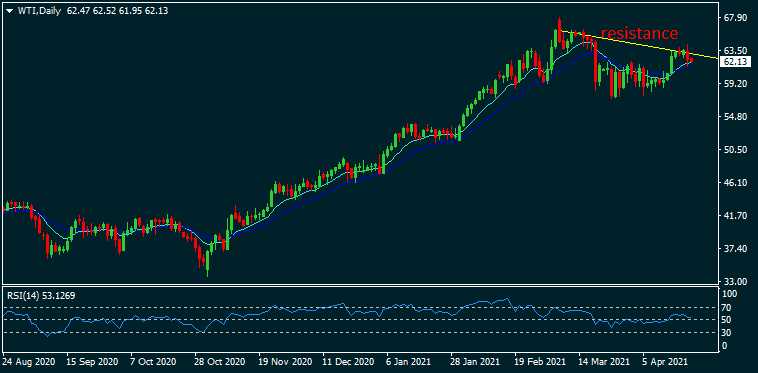Select the WTI,Daily symbol label
This screenshot has width=758, height=373.
(x=38, y=11)
